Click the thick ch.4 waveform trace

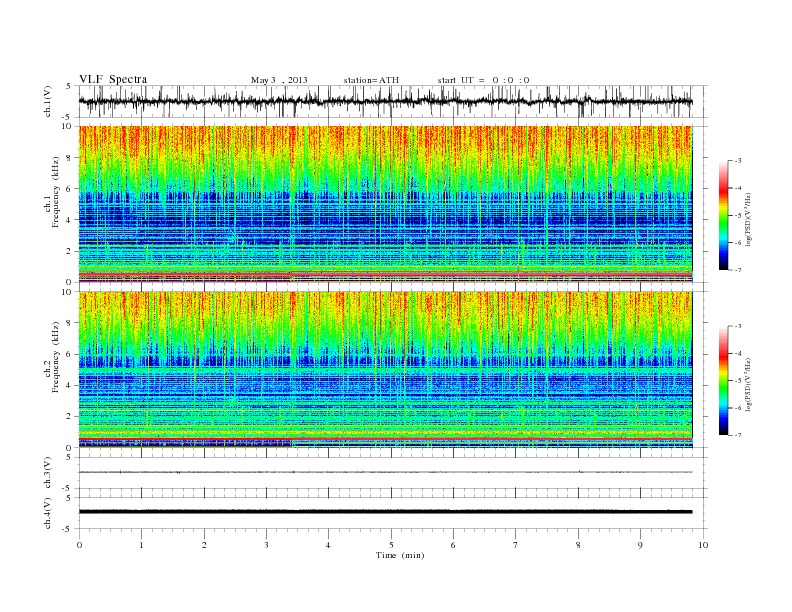(x=385, y=512)
